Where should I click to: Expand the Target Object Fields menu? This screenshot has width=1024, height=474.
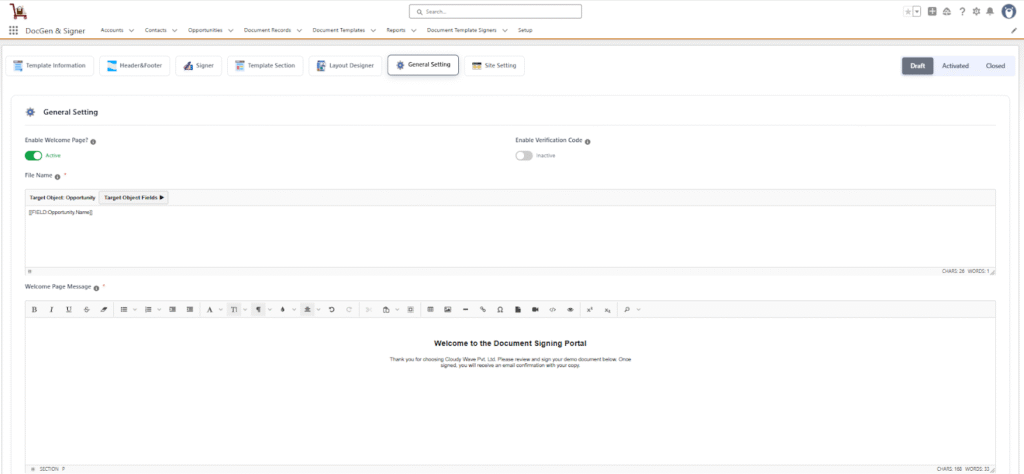tap(134, 197)
